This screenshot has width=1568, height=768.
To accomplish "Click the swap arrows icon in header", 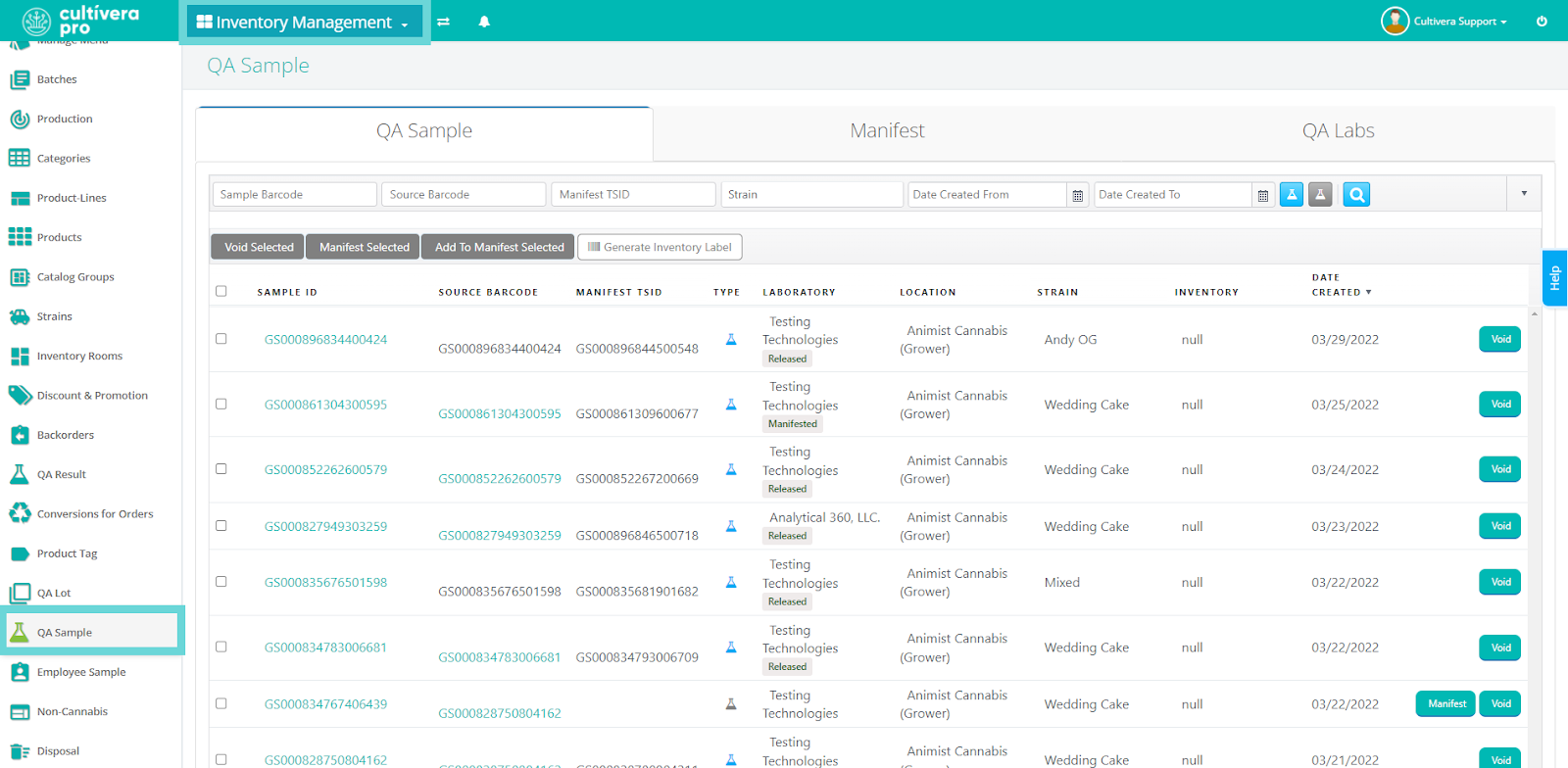I will click(x=443, y=22).
